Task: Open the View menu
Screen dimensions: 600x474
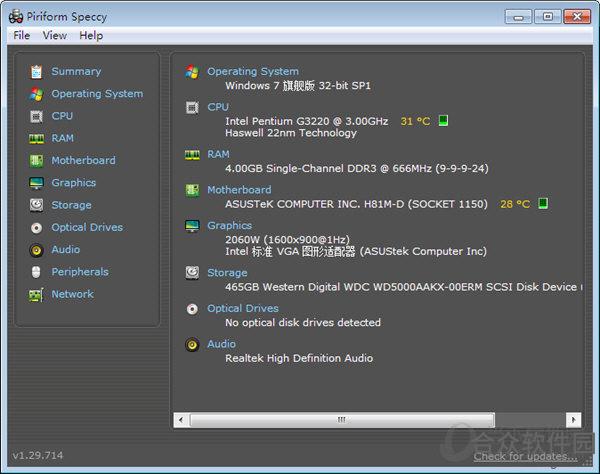Action: [54, 36]
